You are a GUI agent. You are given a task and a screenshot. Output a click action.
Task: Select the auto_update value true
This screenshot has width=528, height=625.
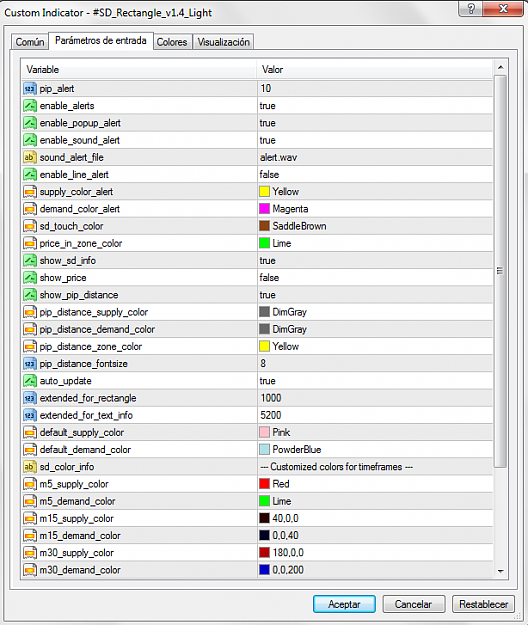267,381
